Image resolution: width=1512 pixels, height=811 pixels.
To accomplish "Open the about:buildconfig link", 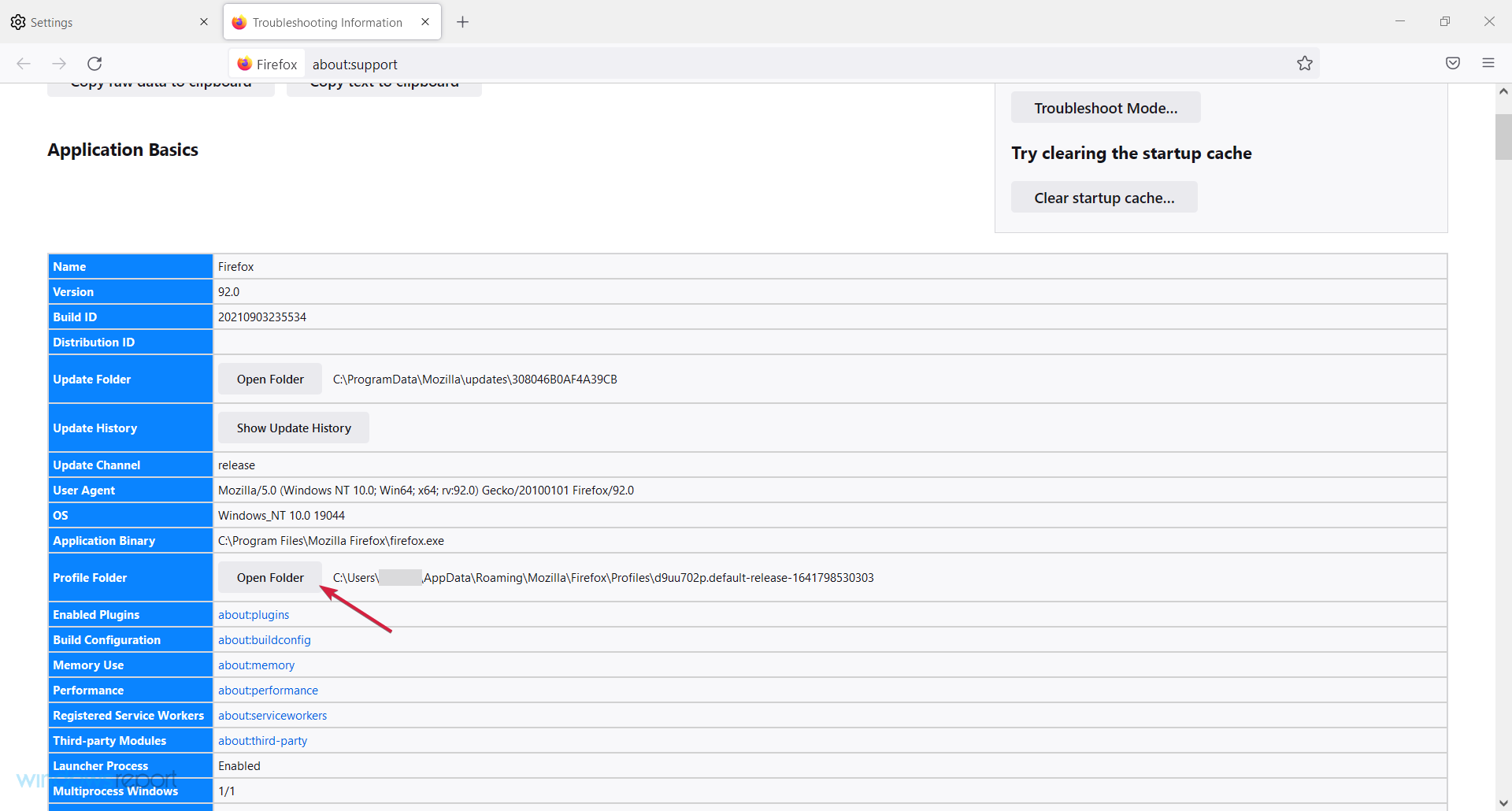I will [265, 640].
